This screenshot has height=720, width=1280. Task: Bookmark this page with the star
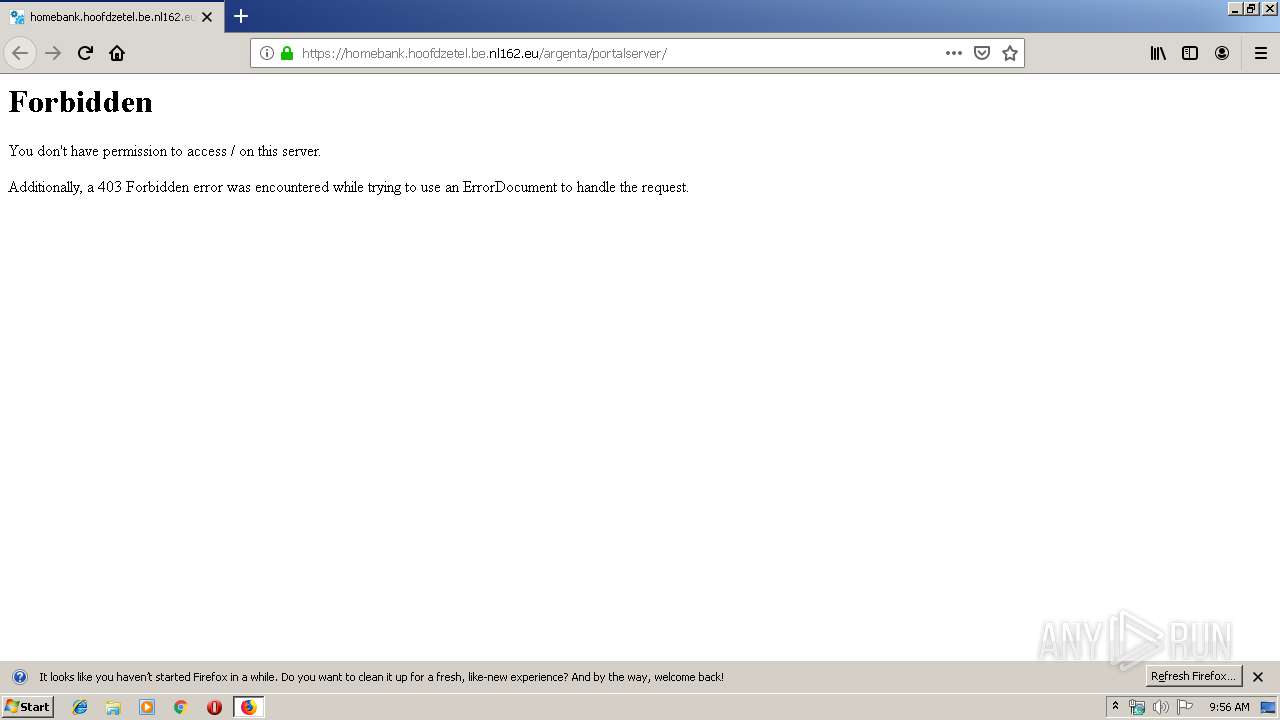click(x=1010, y=53)
